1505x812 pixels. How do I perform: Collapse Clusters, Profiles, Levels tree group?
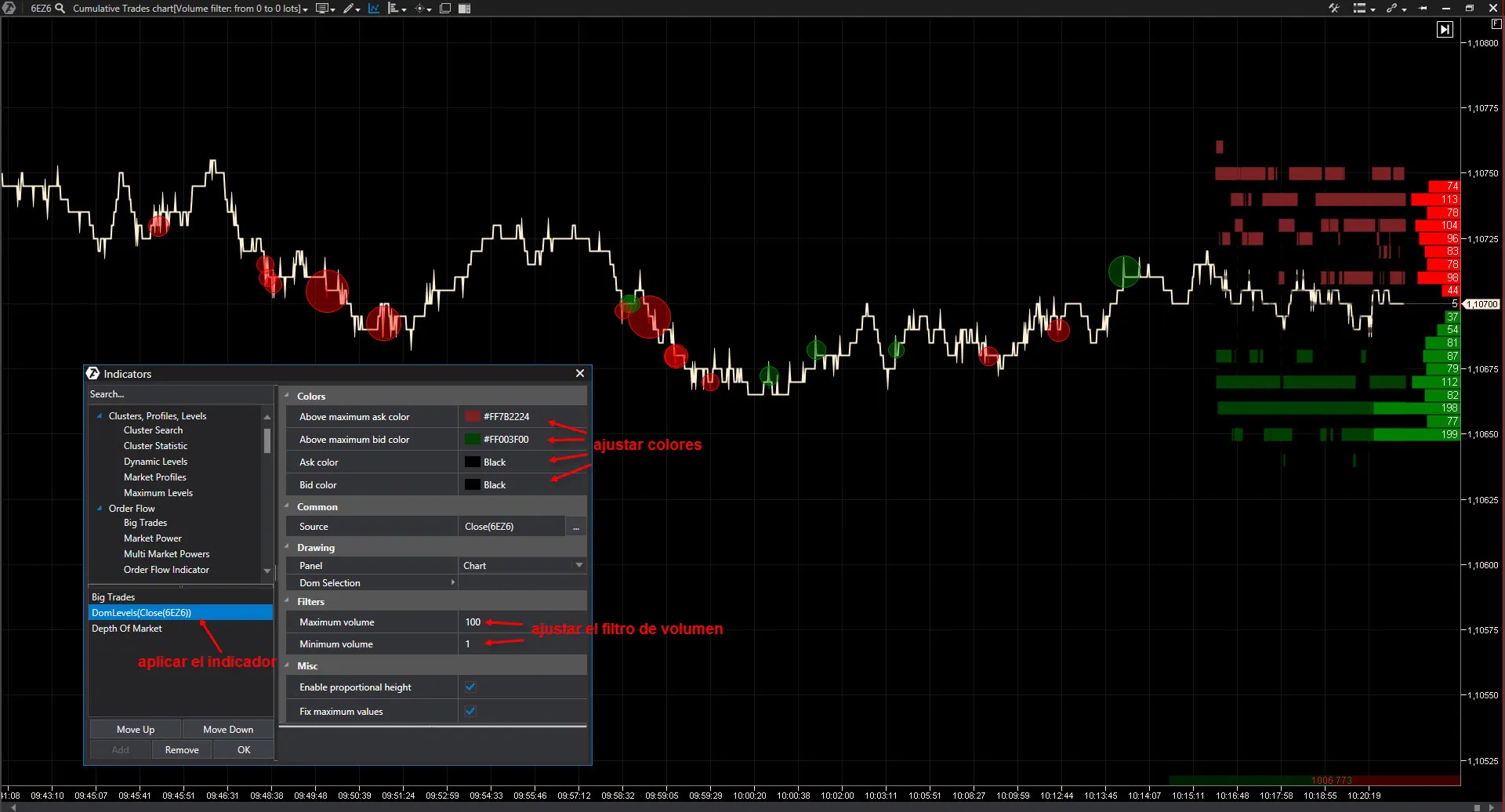pyautogui.click(x=100, y=416)
